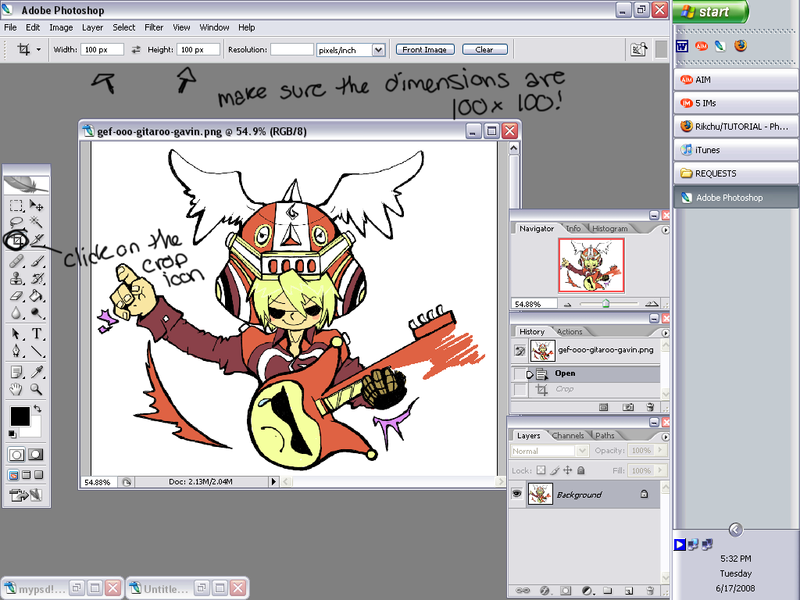Open Opacity slider arrow
Viewport: 800px width, 600px height.
click(660, 451)
